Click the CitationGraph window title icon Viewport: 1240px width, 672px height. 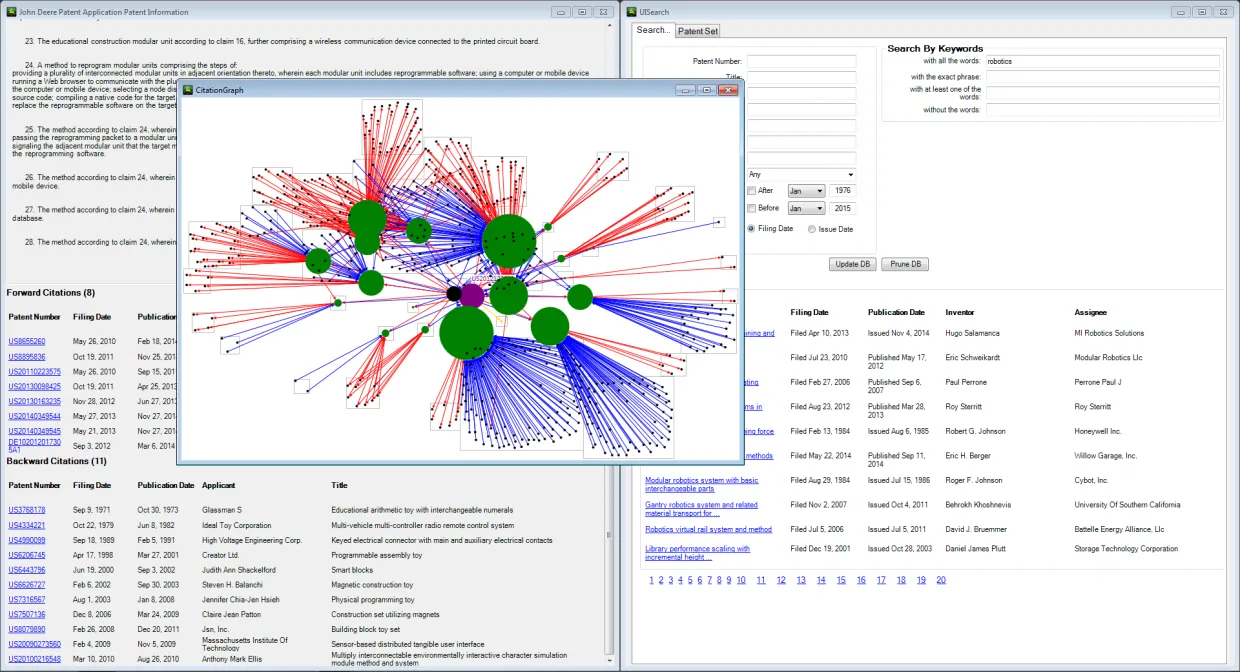(187, 90)
